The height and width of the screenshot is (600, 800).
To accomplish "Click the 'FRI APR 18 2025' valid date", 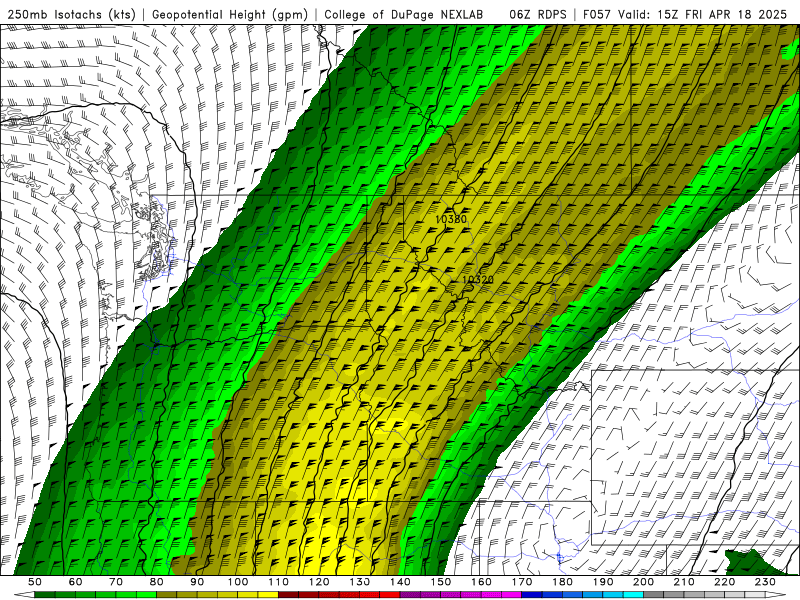I will pos(736,15).
